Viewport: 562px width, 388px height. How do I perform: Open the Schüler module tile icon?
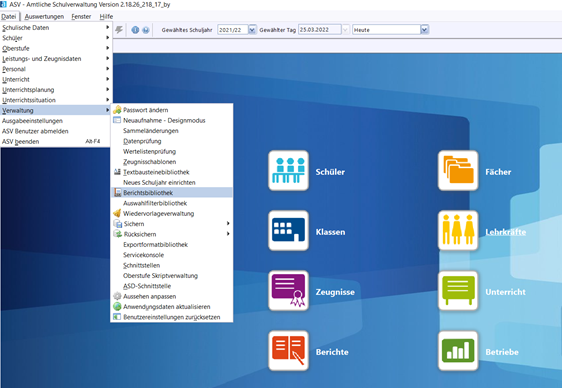tap(288, 171)
